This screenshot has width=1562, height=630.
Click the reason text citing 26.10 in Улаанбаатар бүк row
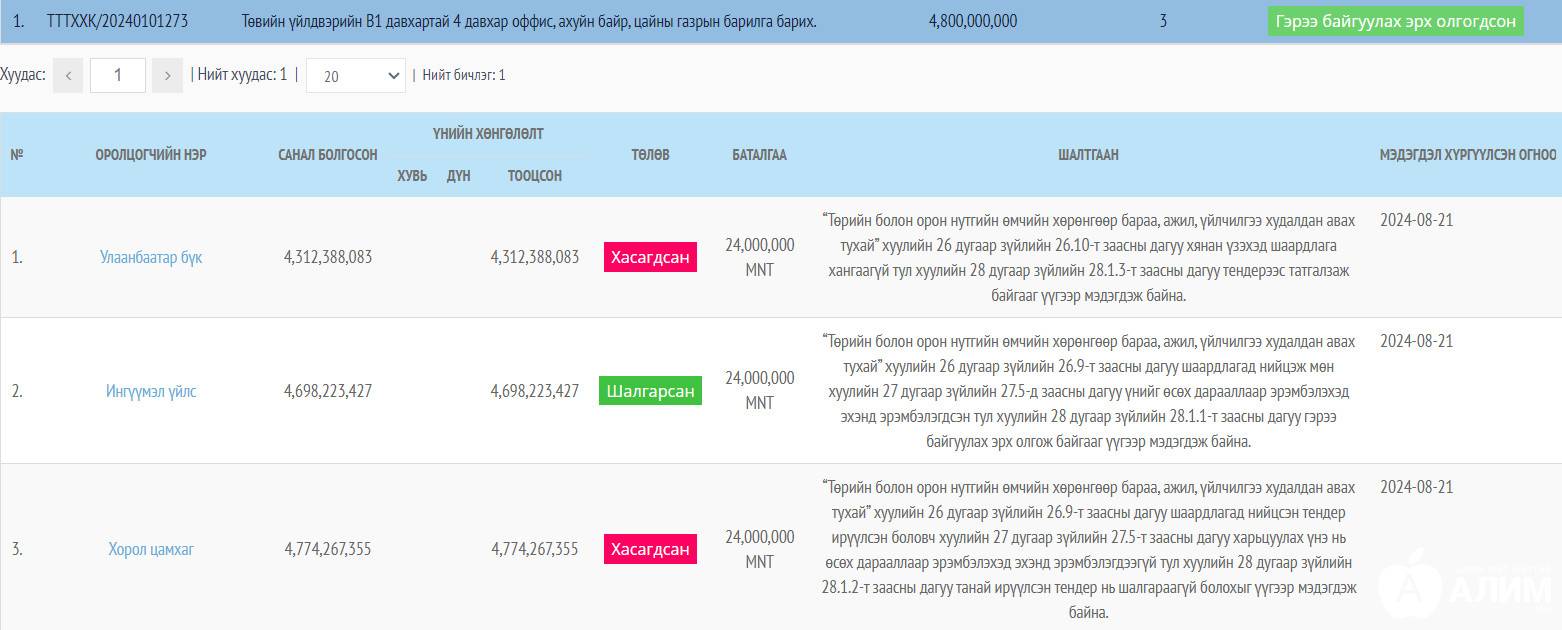click(1088, 258)
